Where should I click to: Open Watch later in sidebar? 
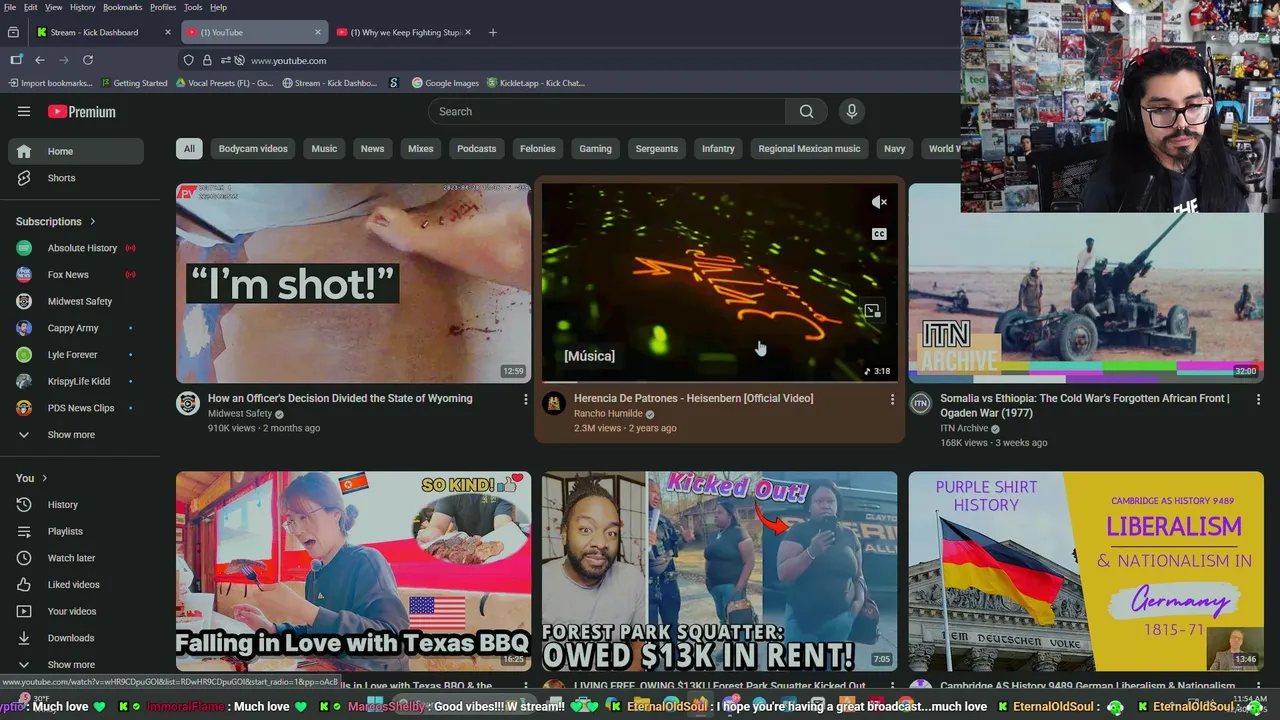76,558
